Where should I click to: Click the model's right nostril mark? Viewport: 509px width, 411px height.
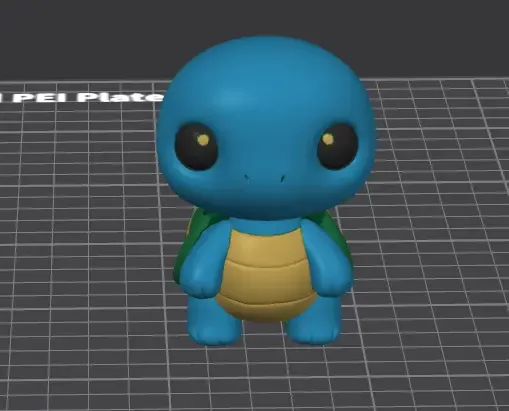[283, 178]
